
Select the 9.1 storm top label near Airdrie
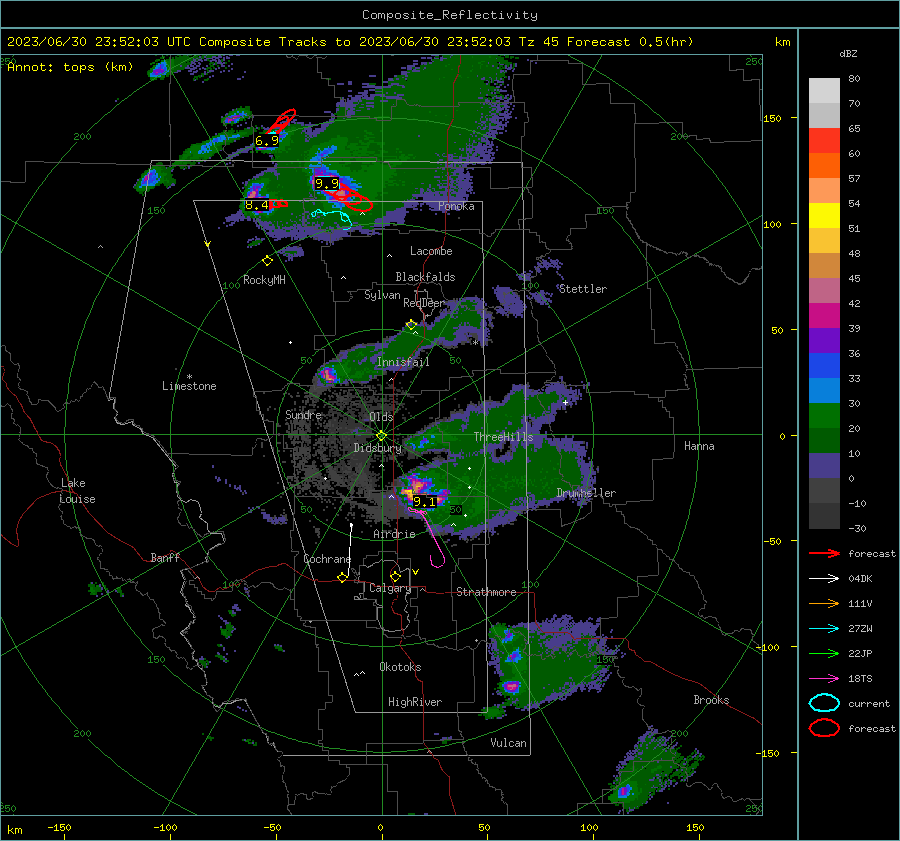(x=425, y=502)
